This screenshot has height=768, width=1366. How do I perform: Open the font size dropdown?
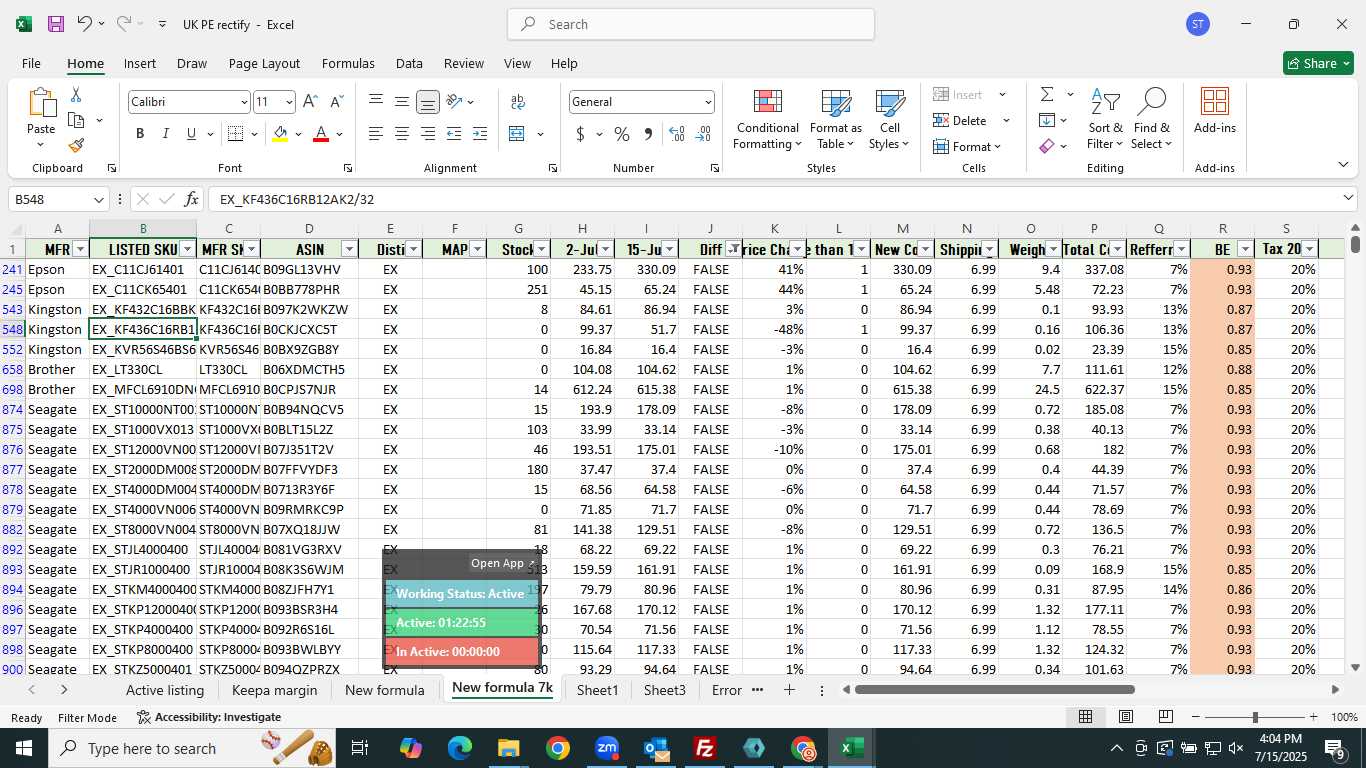point(289,102)
